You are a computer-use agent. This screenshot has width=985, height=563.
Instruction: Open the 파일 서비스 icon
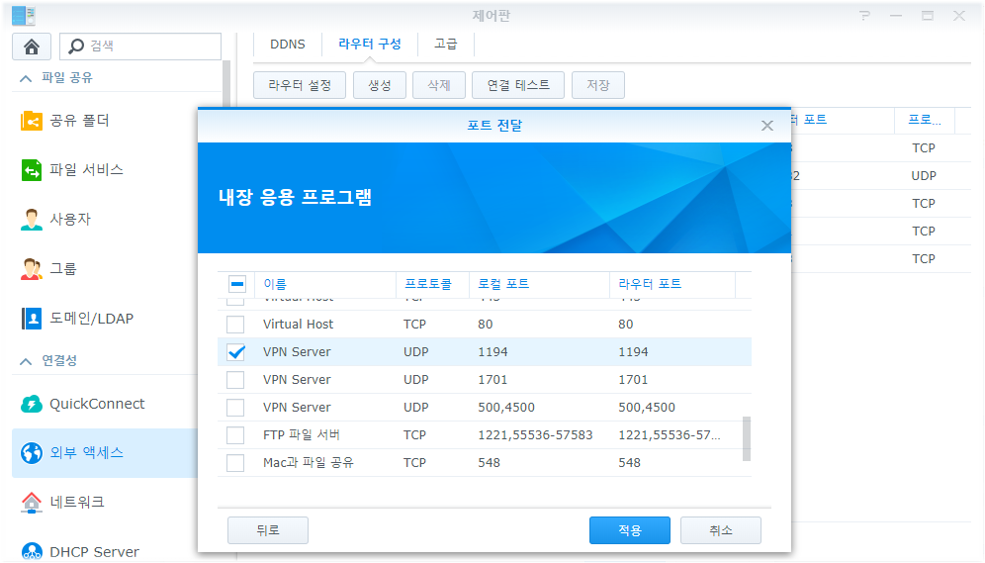(x=31, y=170)
